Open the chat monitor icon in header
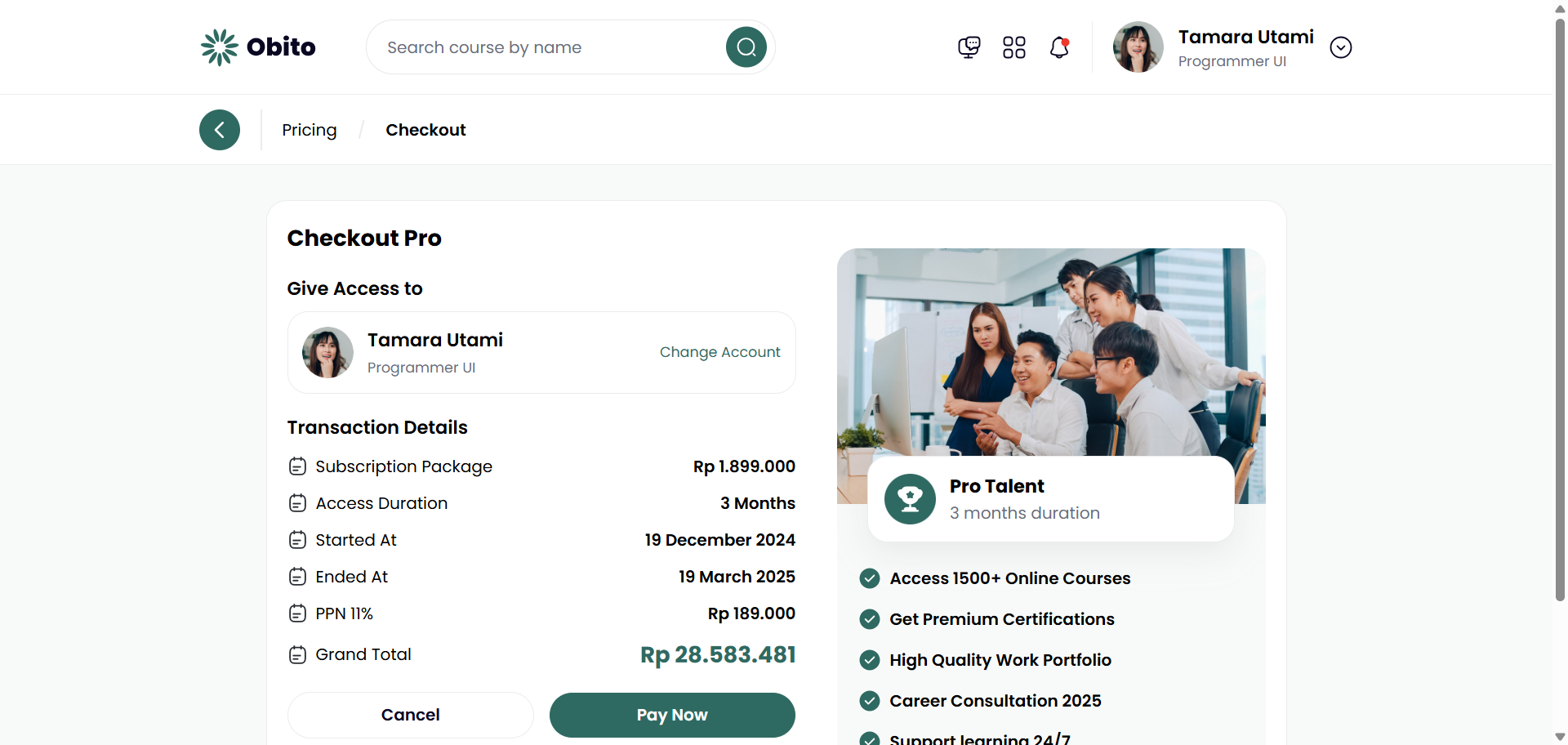Viewport: 1568px width, 745px height. point(969,47)
